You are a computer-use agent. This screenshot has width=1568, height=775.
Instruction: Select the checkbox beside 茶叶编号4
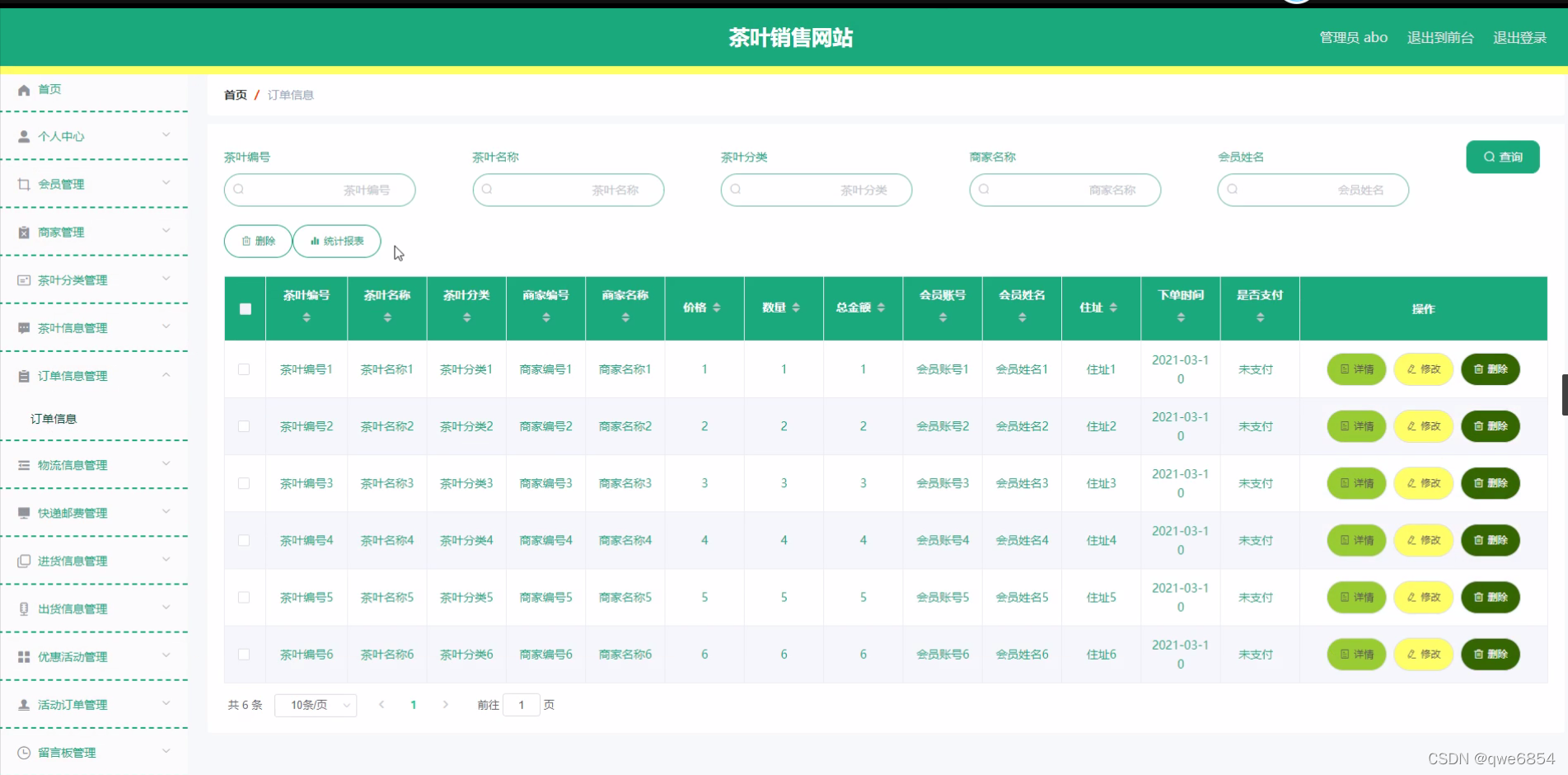click(244, 540)
